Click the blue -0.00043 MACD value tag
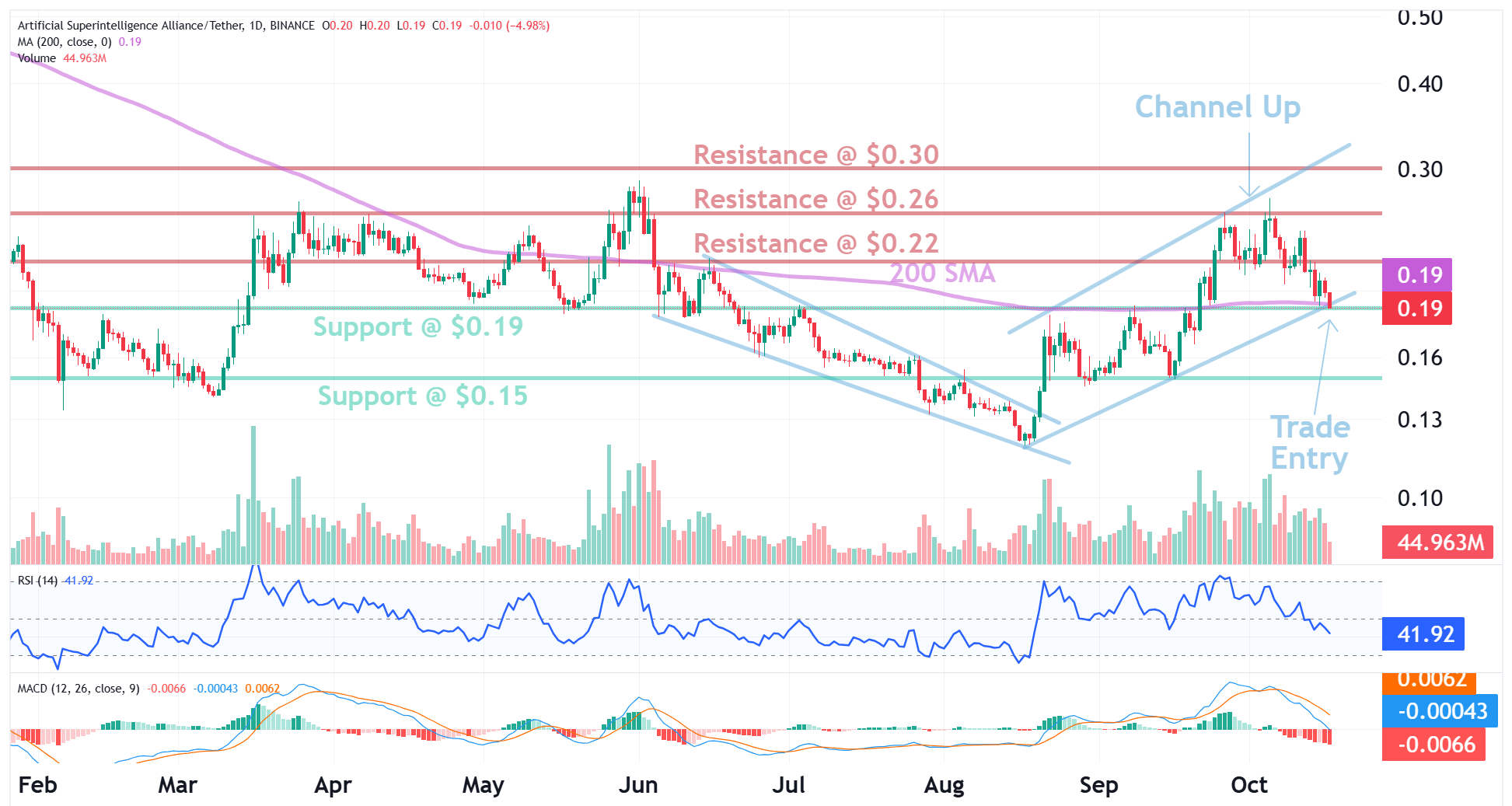Viewport: 1512px width, 806px height. coord(1440,711)
